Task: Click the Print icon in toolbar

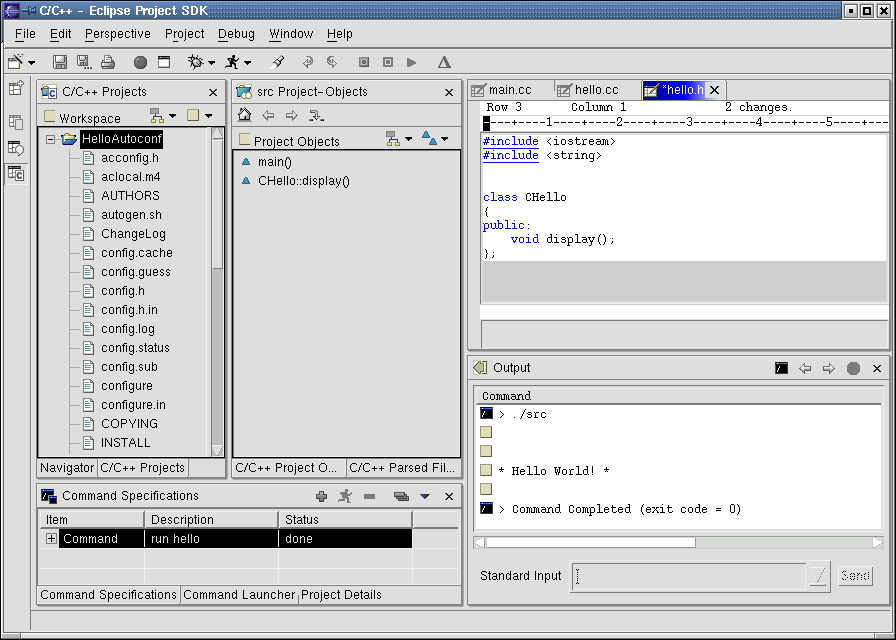Action: coord(108,62)
